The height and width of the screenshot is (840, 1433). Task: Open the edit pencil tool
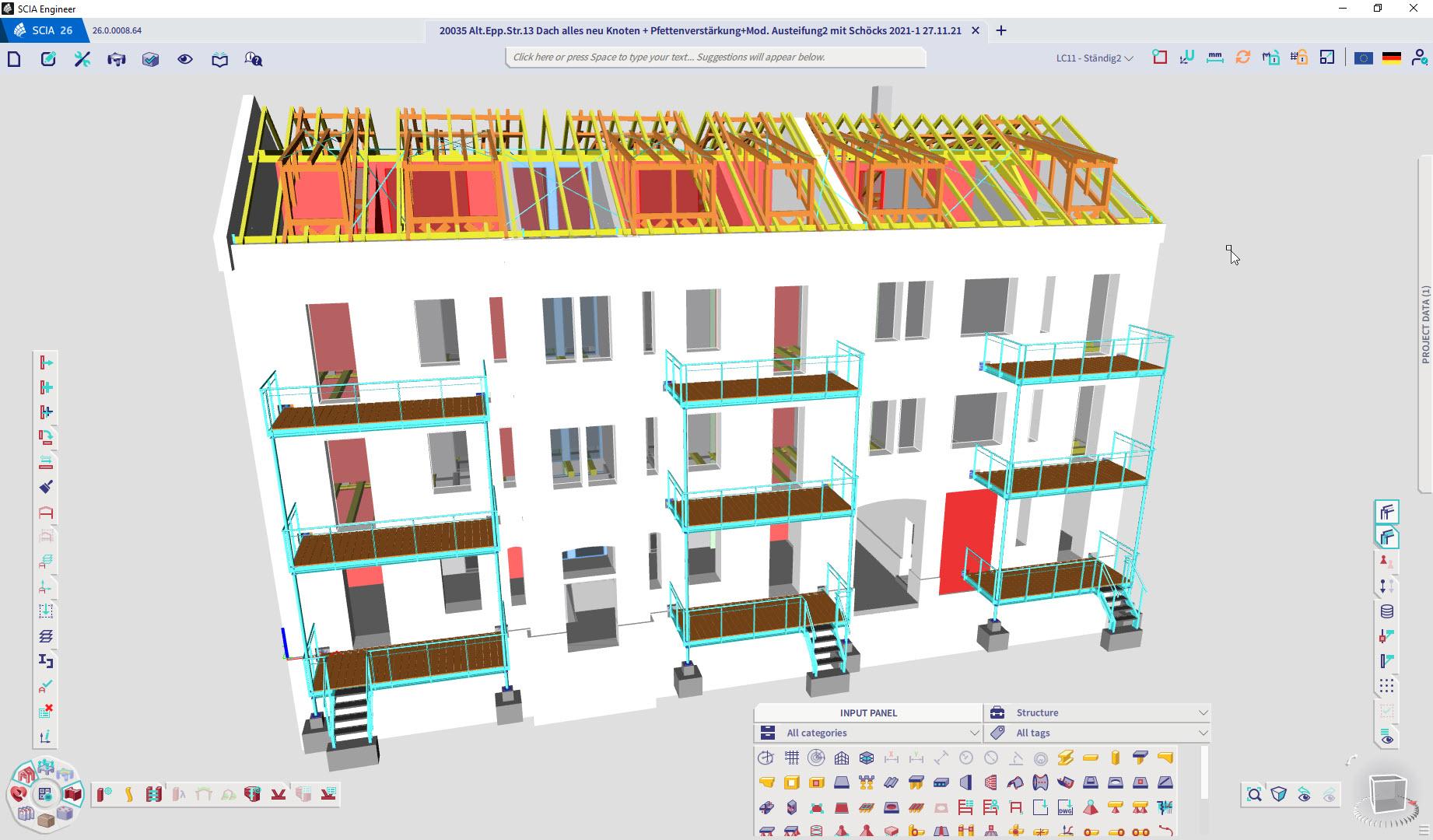point(48,58)
